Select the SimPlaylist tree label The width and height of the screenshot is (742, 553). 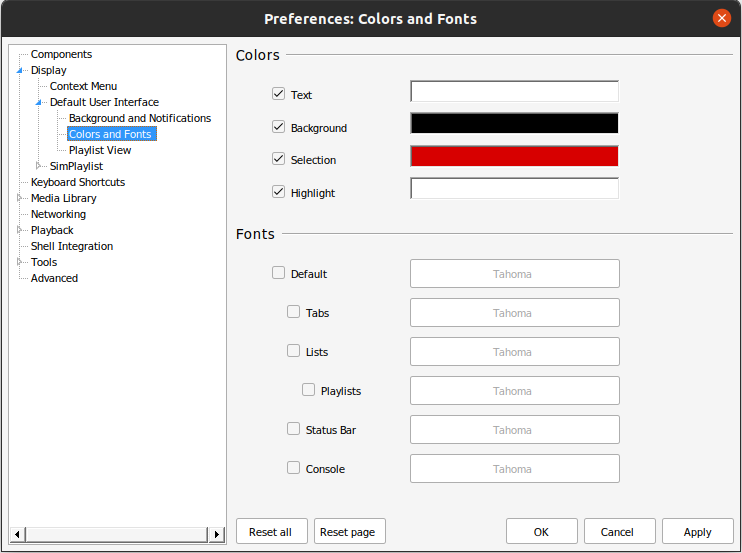[76, 166]
